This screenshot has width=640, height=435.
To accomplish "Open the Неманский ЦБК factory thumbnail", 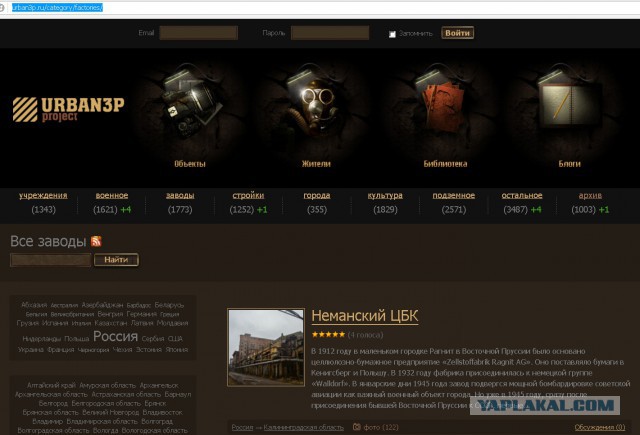I will click(266, 347).
